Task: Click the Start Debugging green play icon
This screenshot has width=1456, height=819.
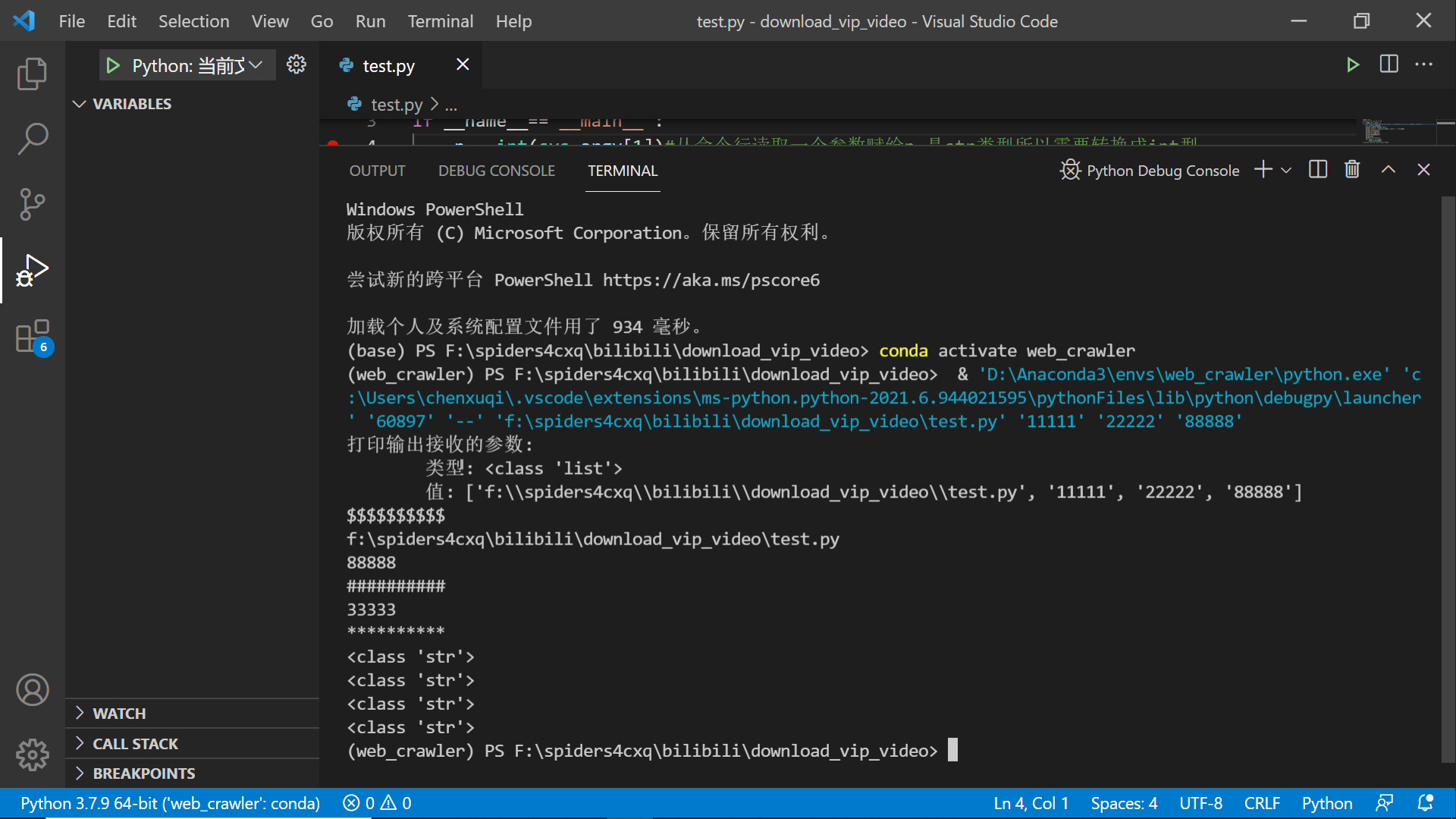Action: coord(113,66)
